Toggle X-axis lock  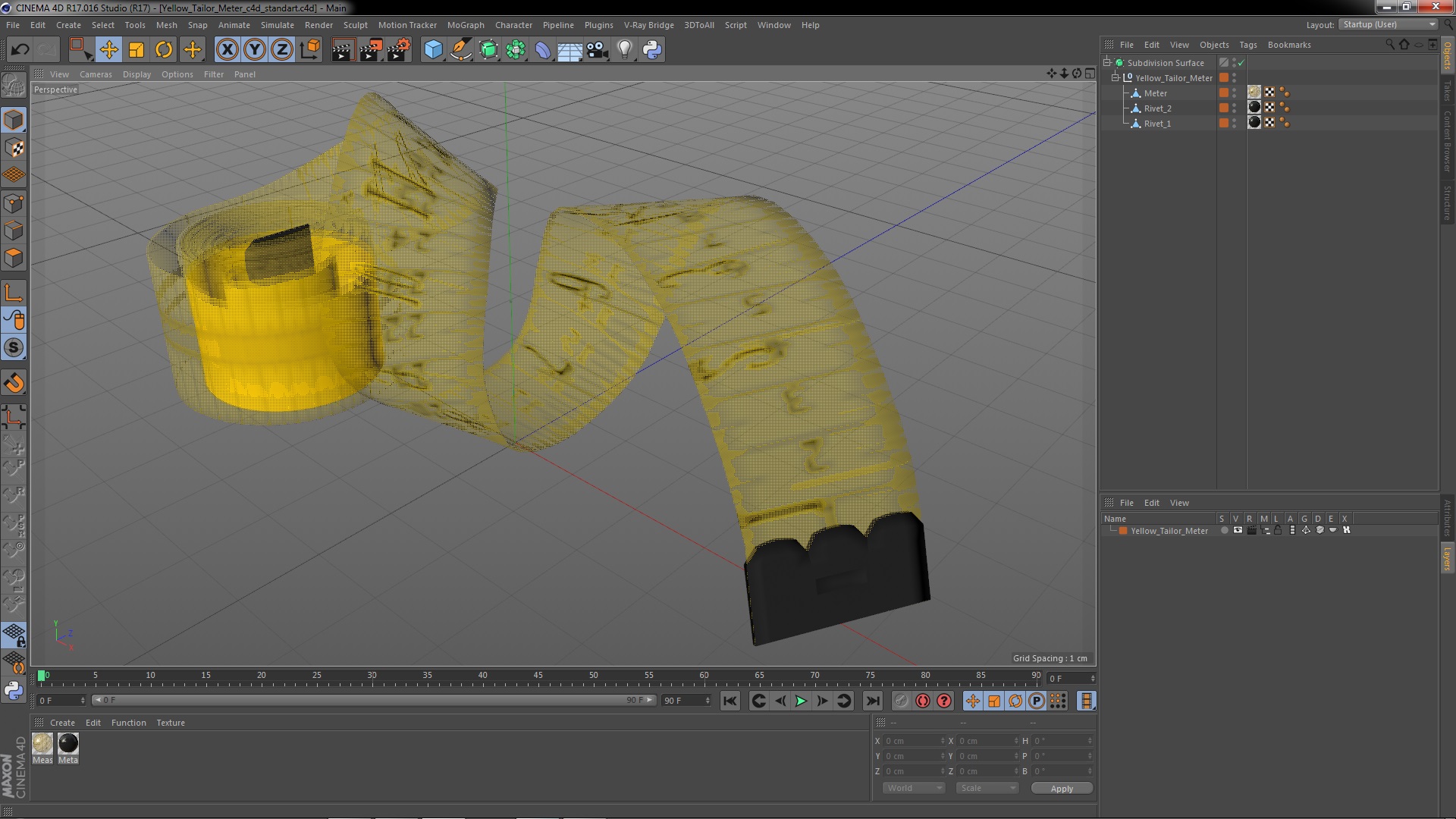(x=227, y=50)
